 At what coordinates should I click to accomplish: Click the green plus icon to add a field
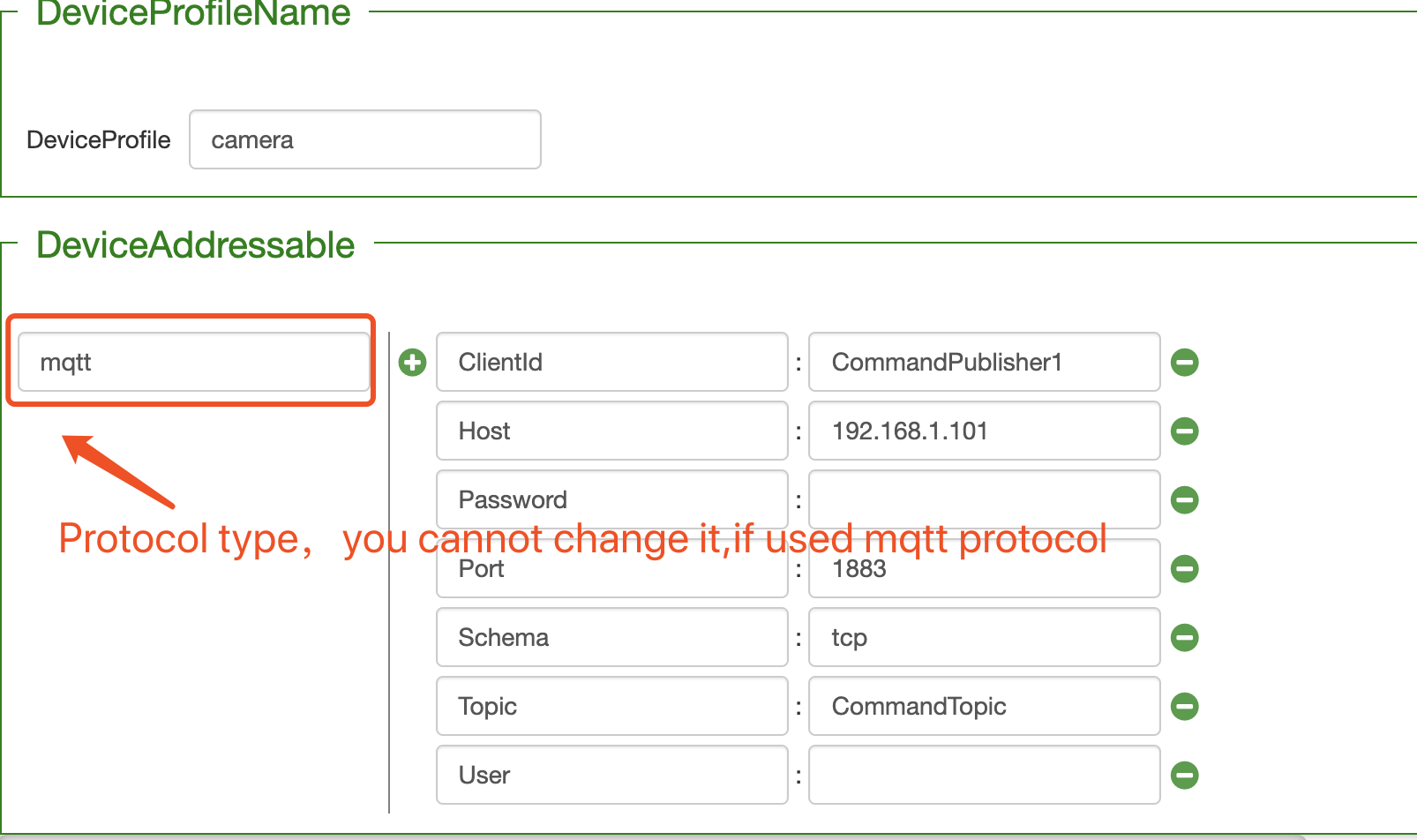(x=411, y=362)
